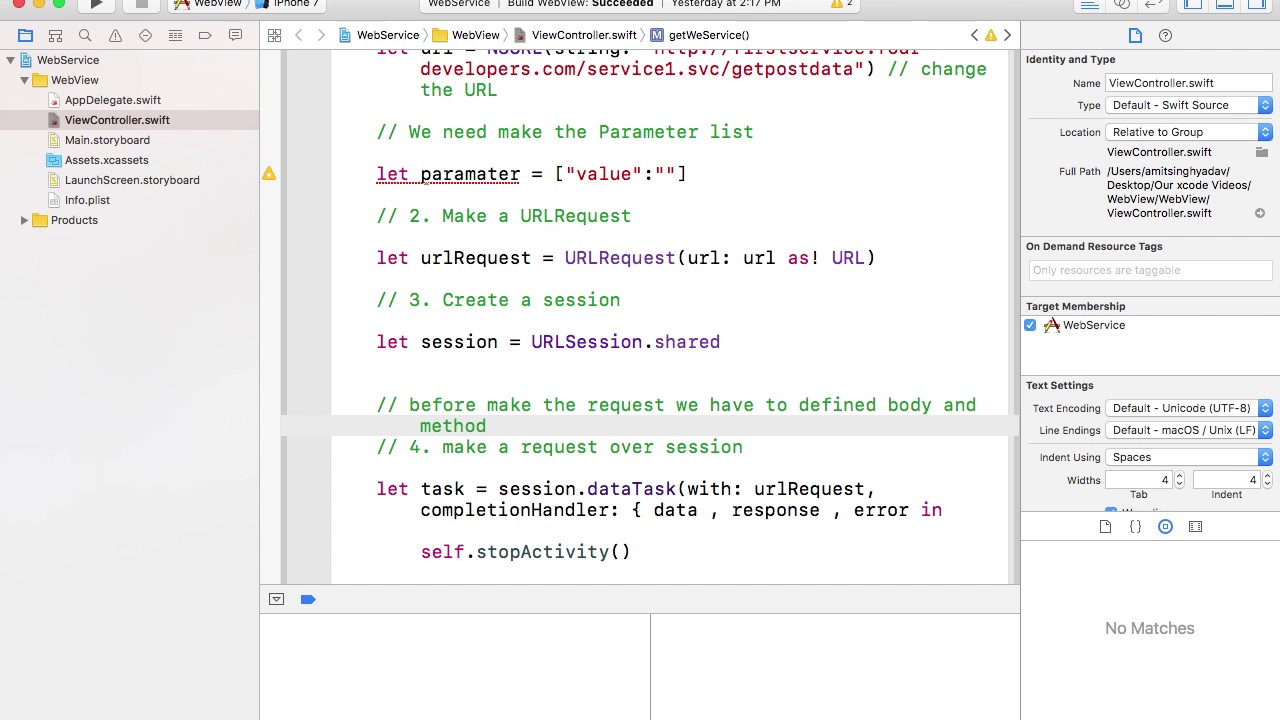Image resolution: width=1280 pixels, height=720 pixels.
Task: Open the Text Encoding dropdown
Action: pyautogui.click(x=1189, y=408)
